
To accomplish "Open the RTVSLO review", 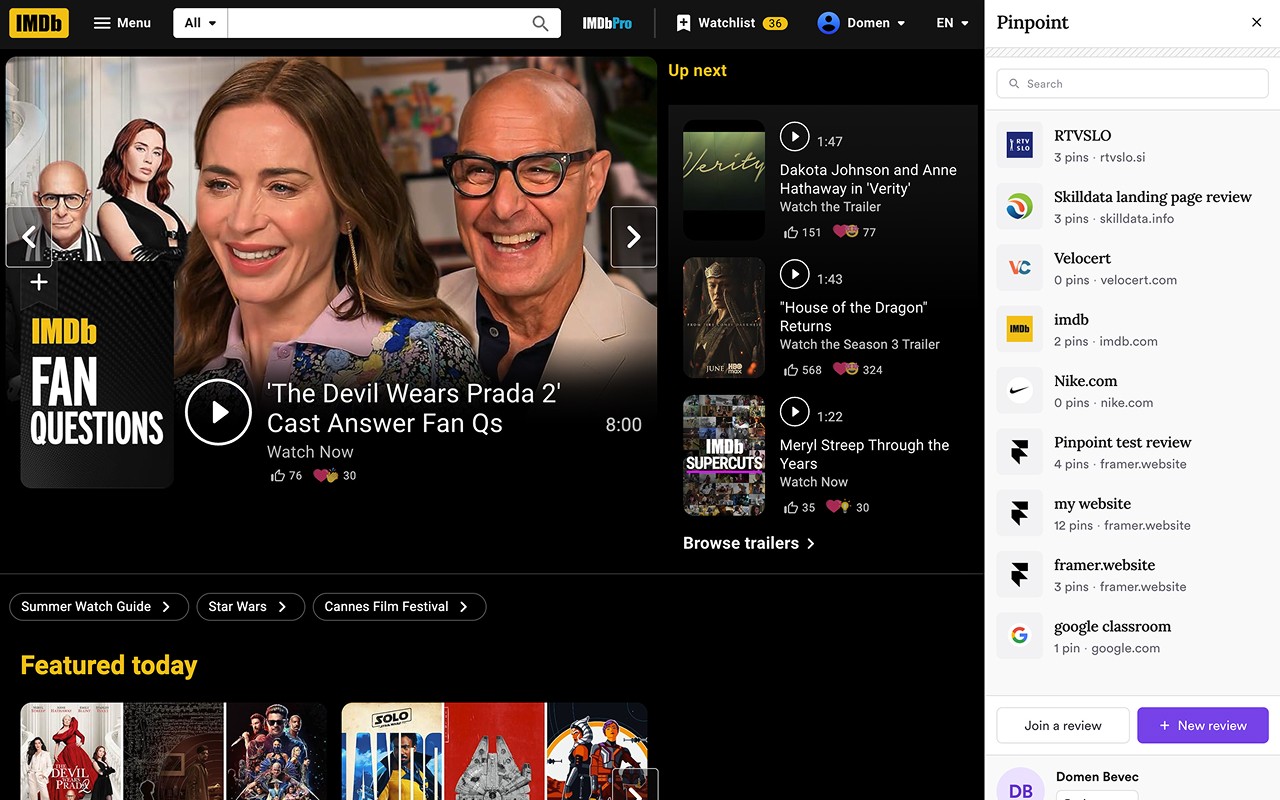I will 1132,146.
